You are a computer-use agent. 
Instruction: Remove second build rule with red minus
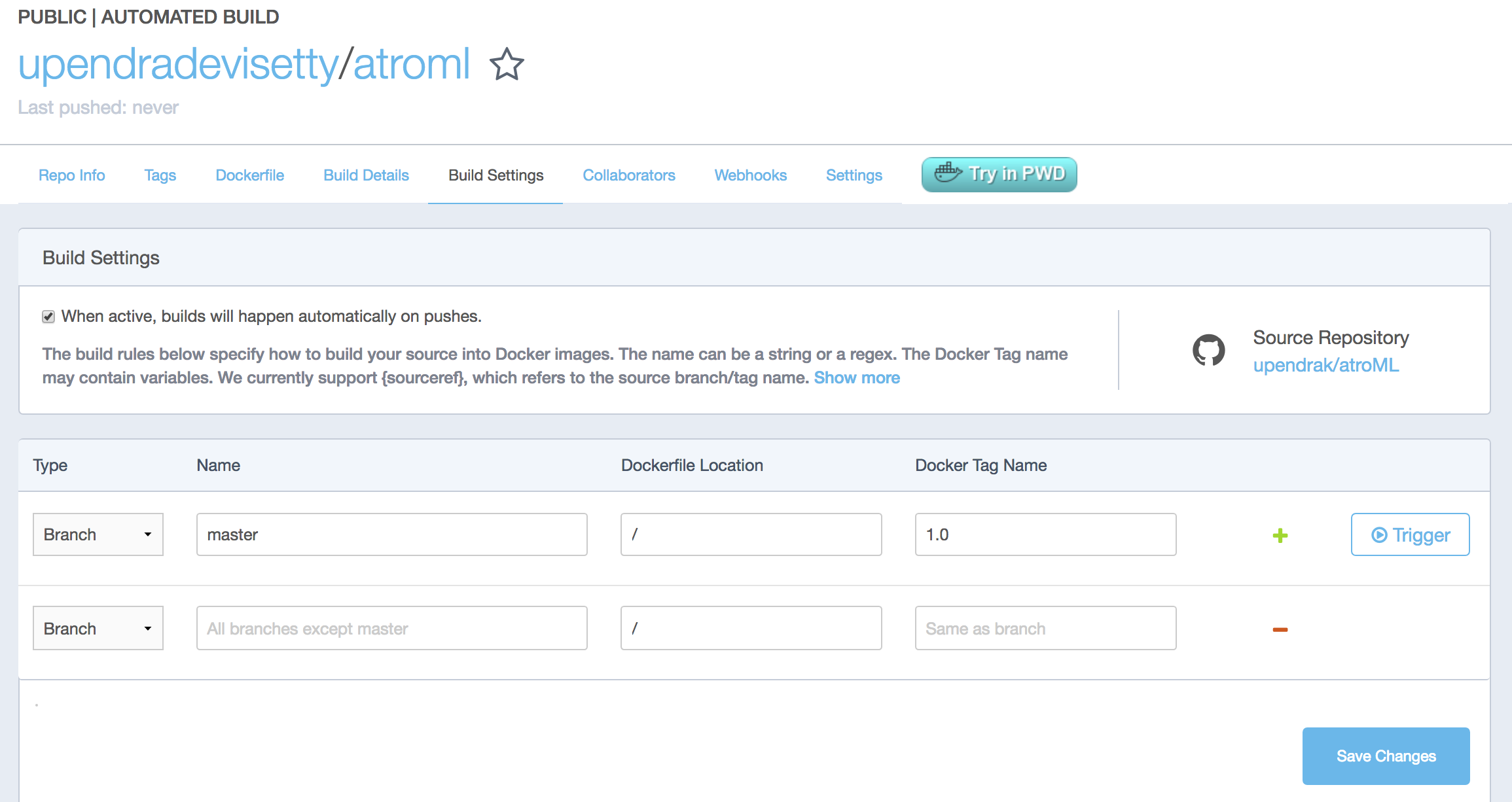tap(1280, 629)
